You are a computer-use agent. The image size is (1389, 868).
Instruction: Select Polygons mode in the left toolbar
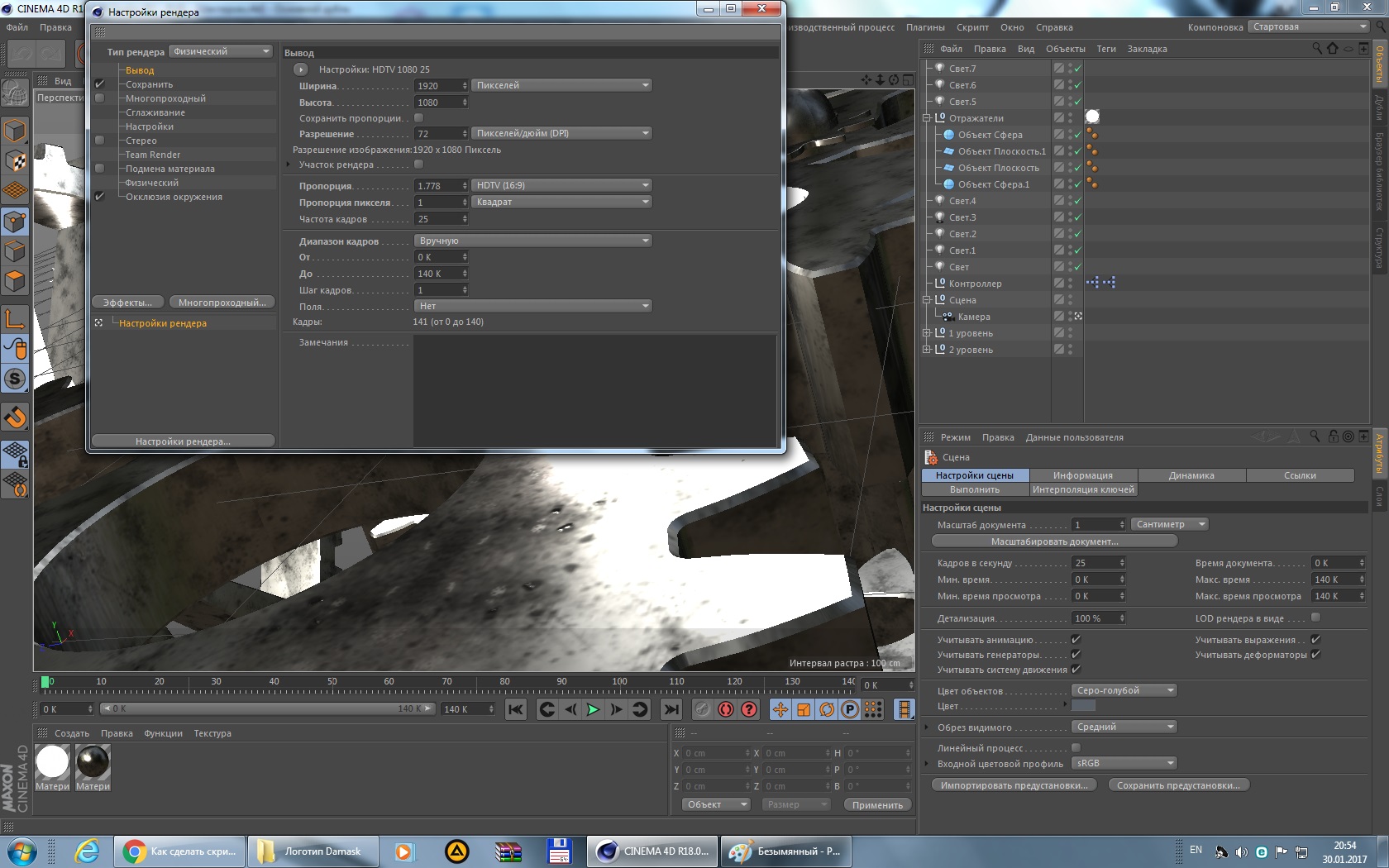pyautogui.click(x=15, y=282)
